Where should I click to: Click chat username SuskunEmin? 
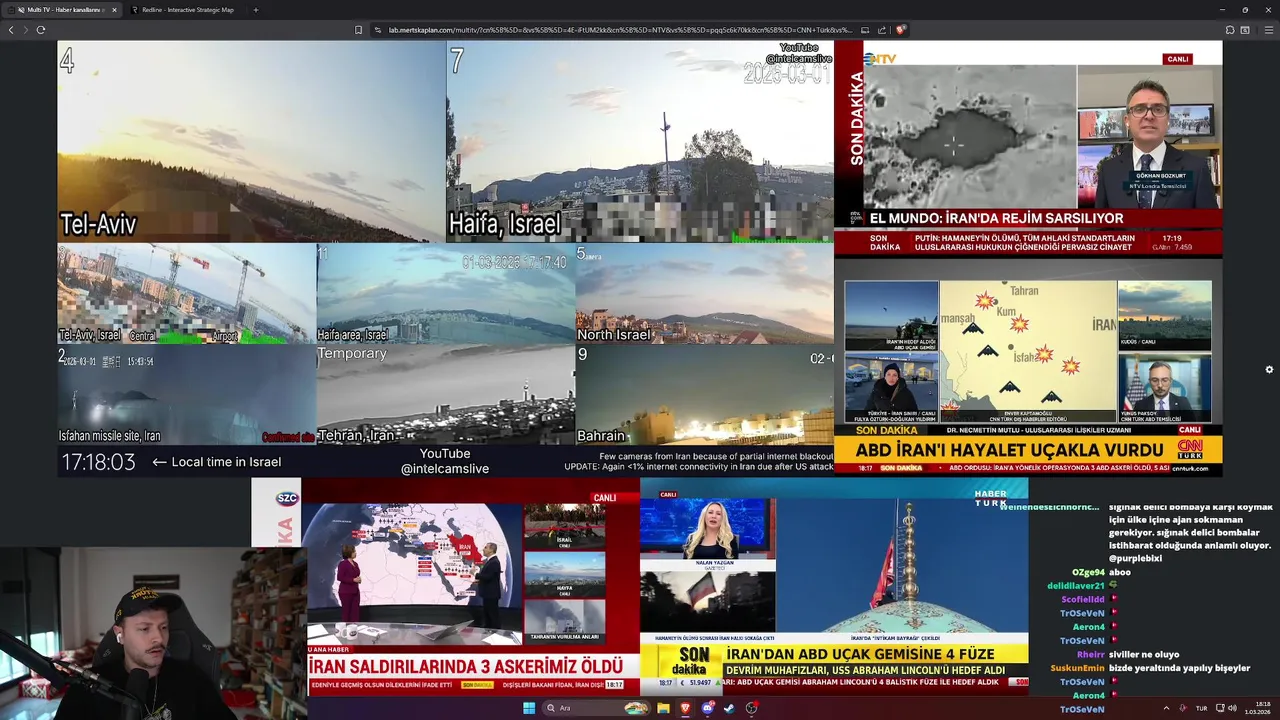1077,668
